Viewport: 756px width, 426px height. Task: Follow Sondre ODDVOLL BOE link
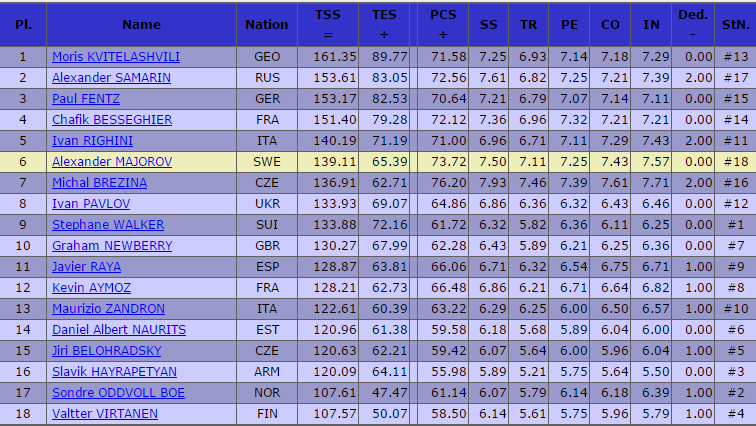(118, 393)
